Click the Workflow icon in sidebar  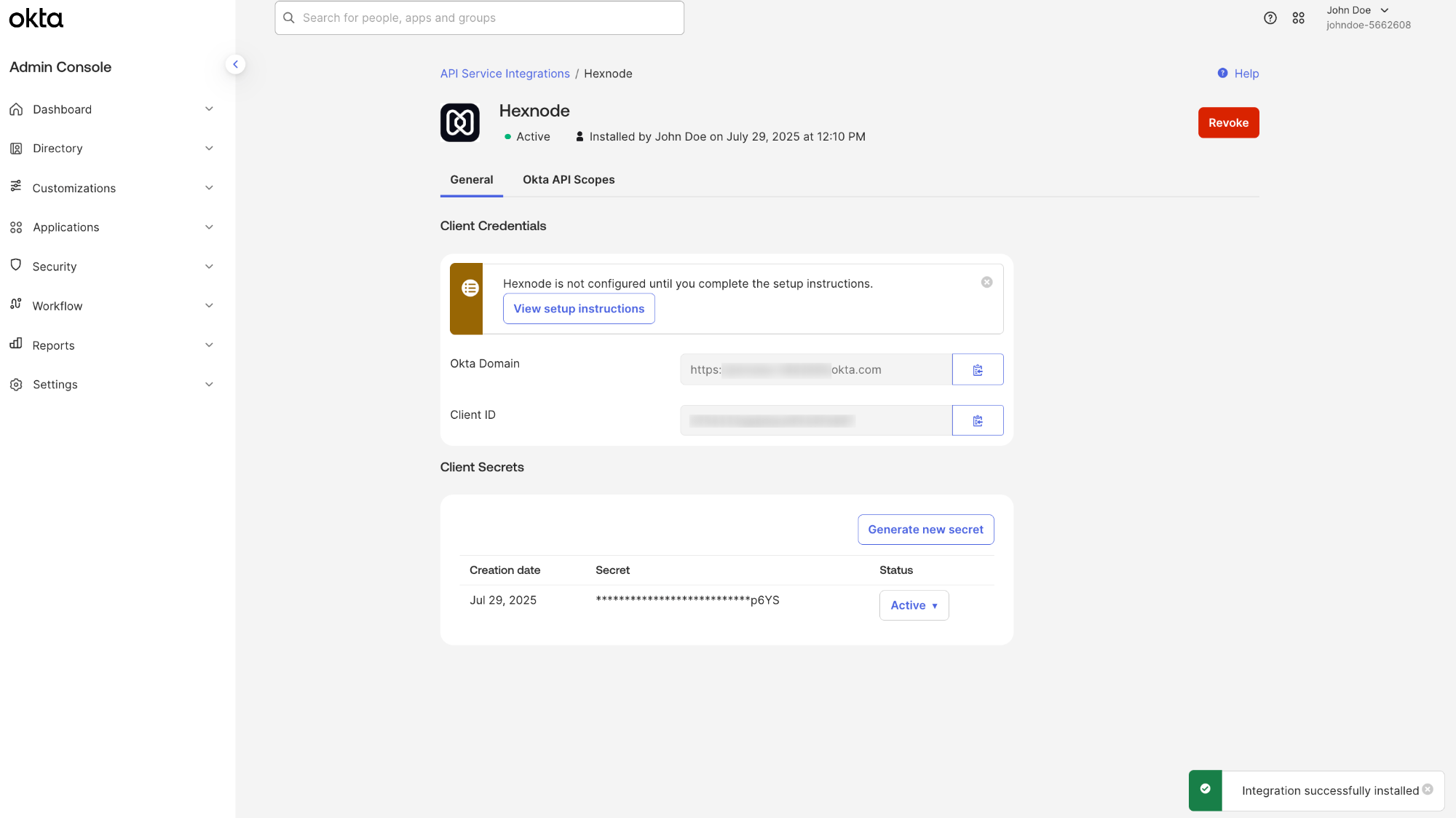tap(16, 304)
